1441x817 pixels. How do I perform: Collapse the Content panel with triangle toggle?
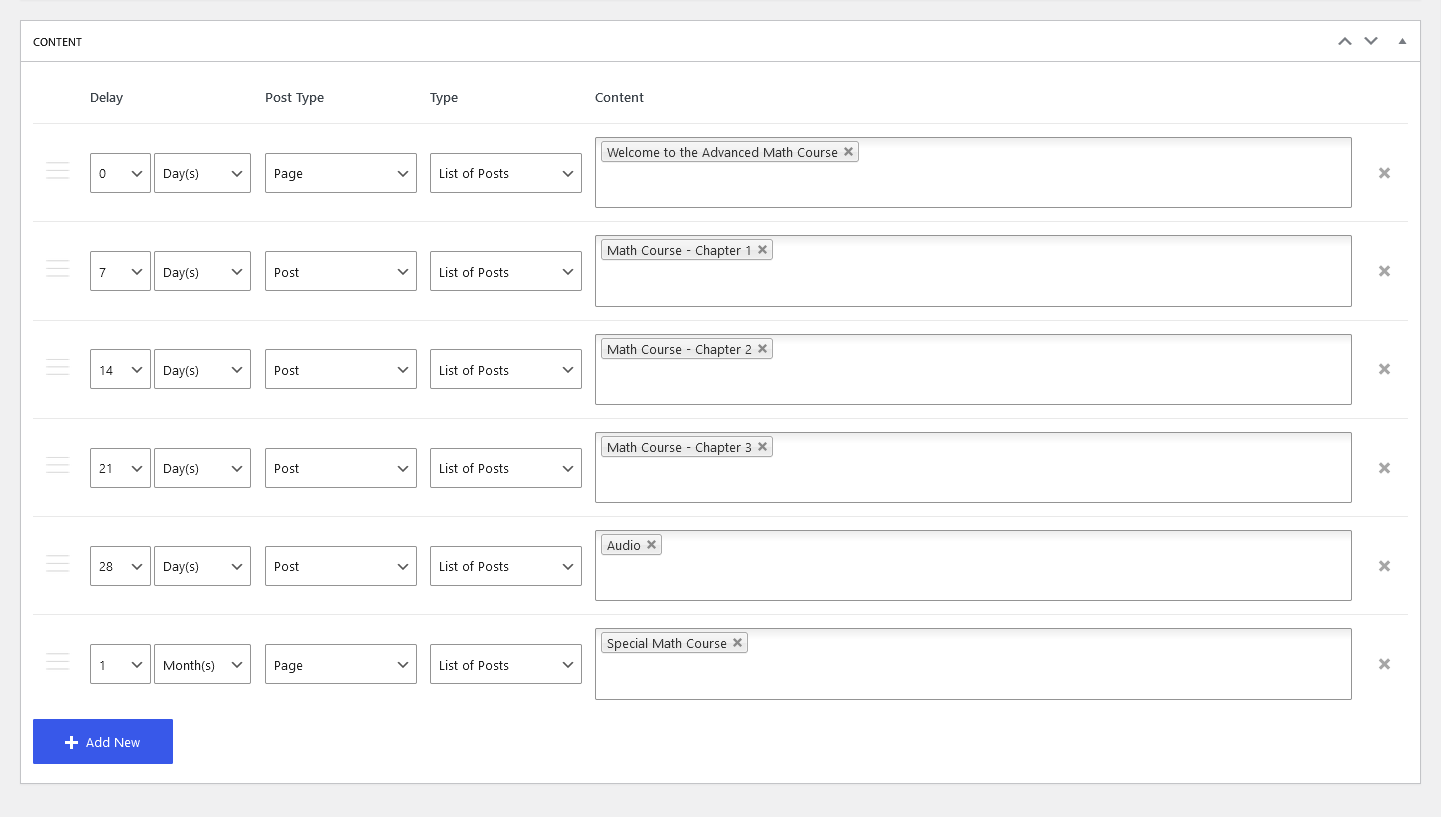tap(1402, 41)
